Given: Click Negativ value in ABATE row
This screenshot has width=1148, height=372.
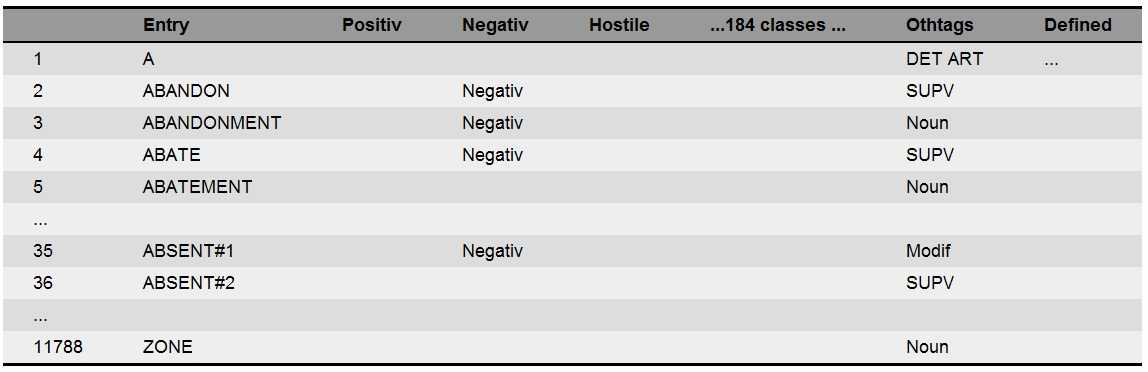Looking at the screenshot, I should pos(493,155).
